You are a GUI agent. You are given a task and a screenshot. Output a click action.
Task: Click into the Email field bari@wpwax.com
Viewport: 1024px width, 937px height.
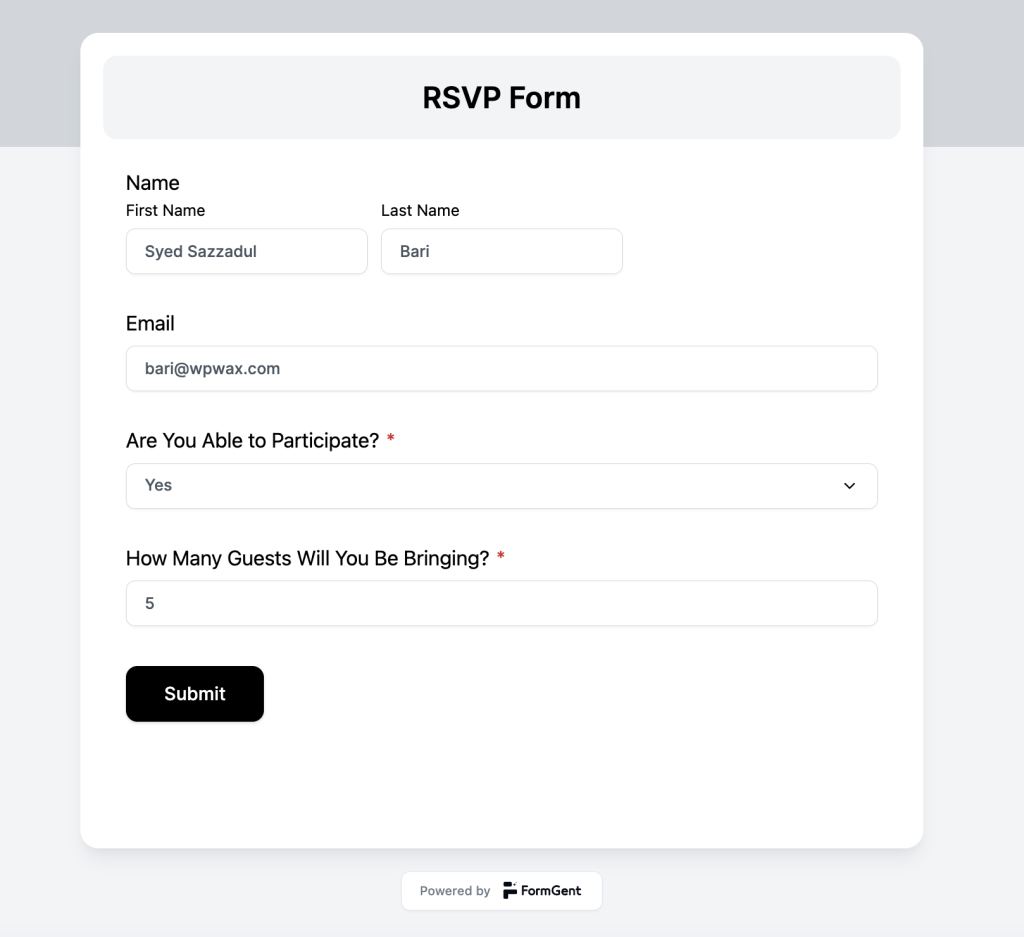pos(502,369)
